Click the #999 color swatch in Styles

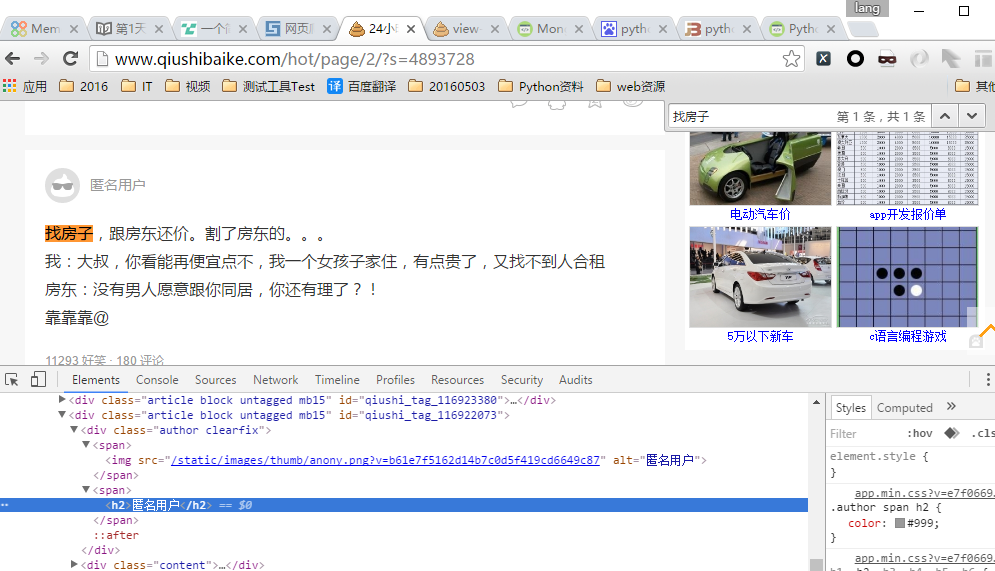pos(900,523)
